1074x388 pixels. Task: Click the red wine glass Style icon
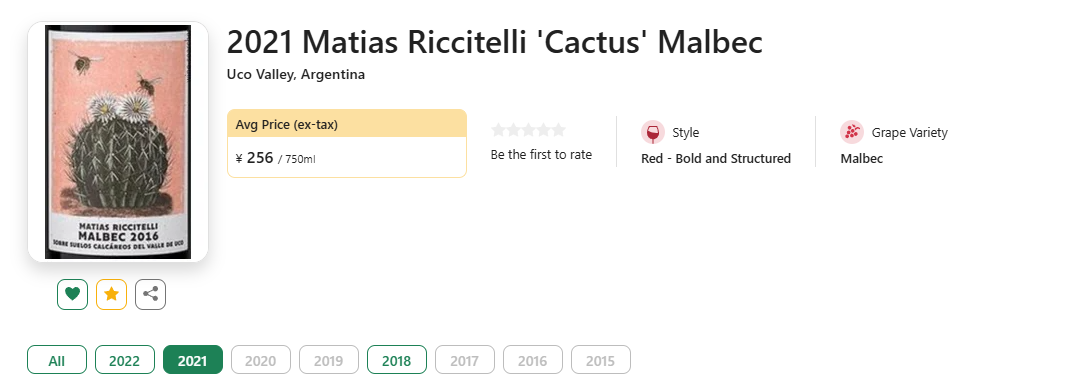(x=653, y=132)
